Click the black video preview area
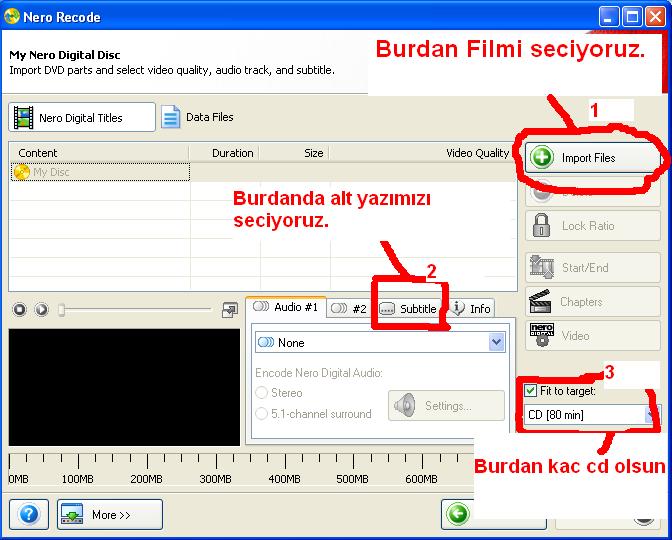 (x=124, y=387)
